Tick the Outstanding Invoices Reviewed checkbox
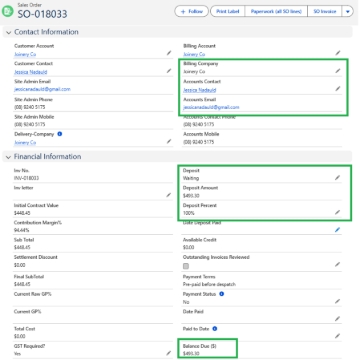The image size is (360, 360). click(186, 266)
